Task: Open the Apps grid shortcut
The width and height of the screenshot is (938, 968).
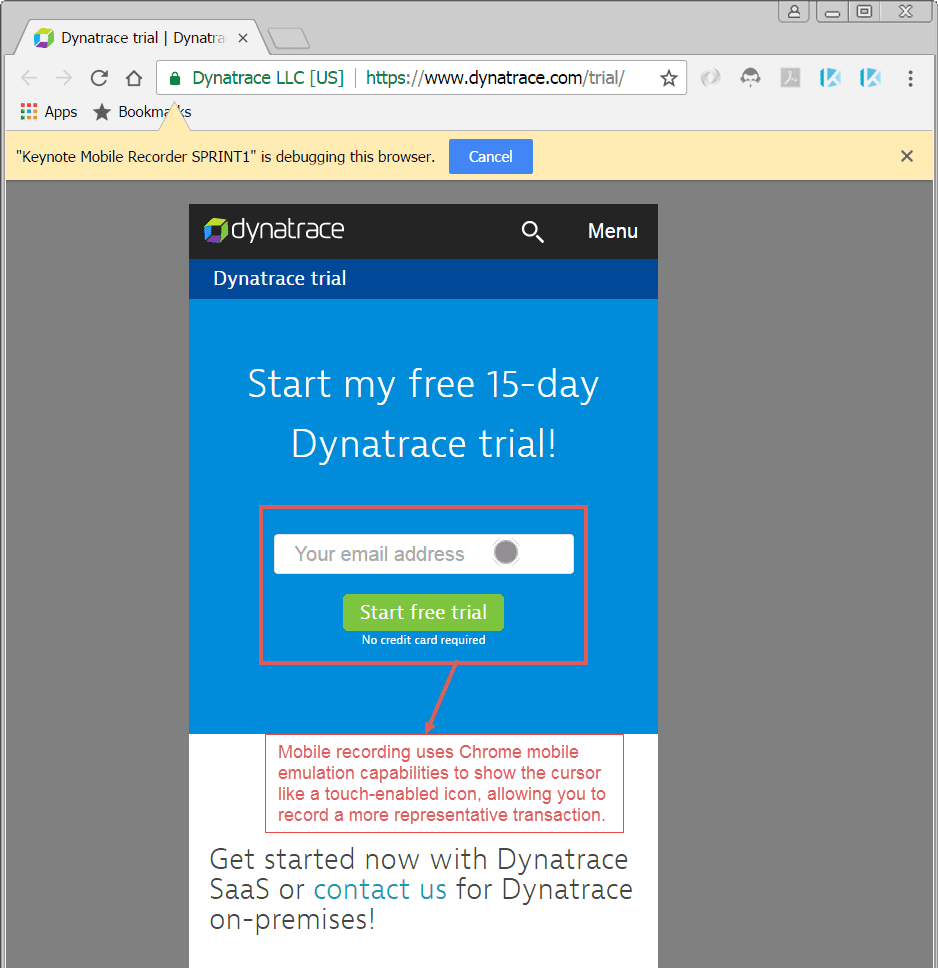Action: click(49, 112)
